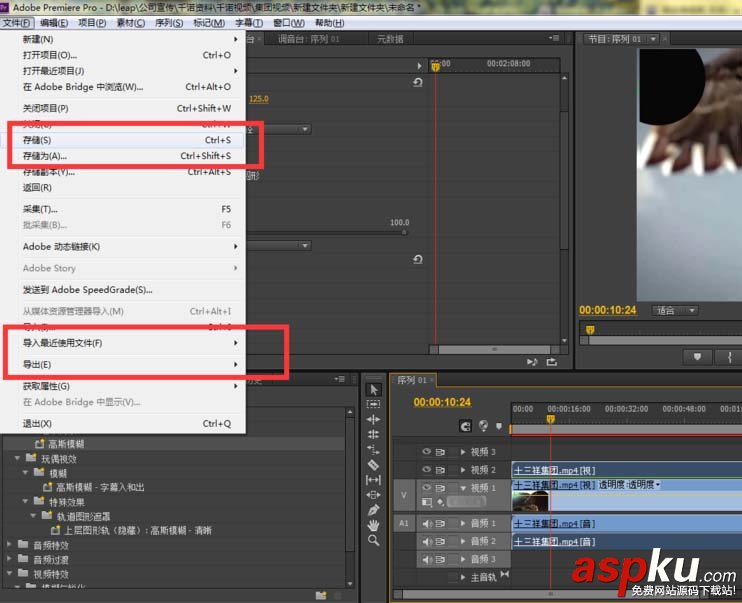Open 透明度 clip effect dropdown on 视频 1
The image size is (742, 603).
pos(659,485)
